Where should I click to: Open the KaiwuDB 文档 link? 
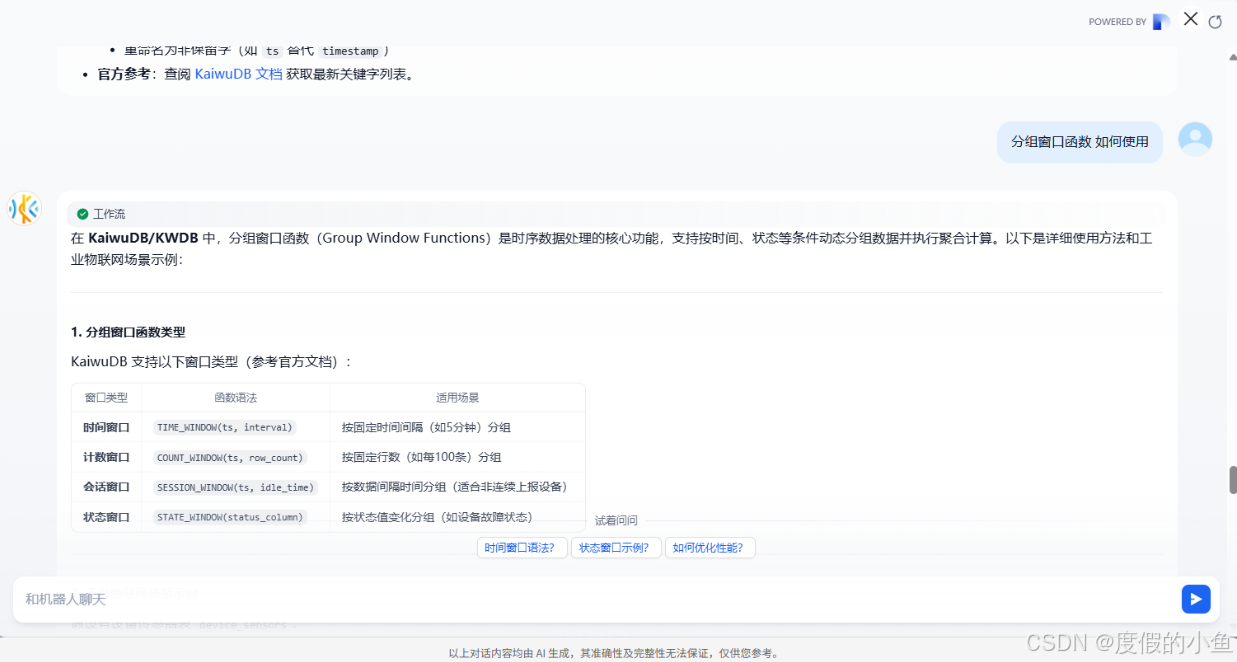238,74
